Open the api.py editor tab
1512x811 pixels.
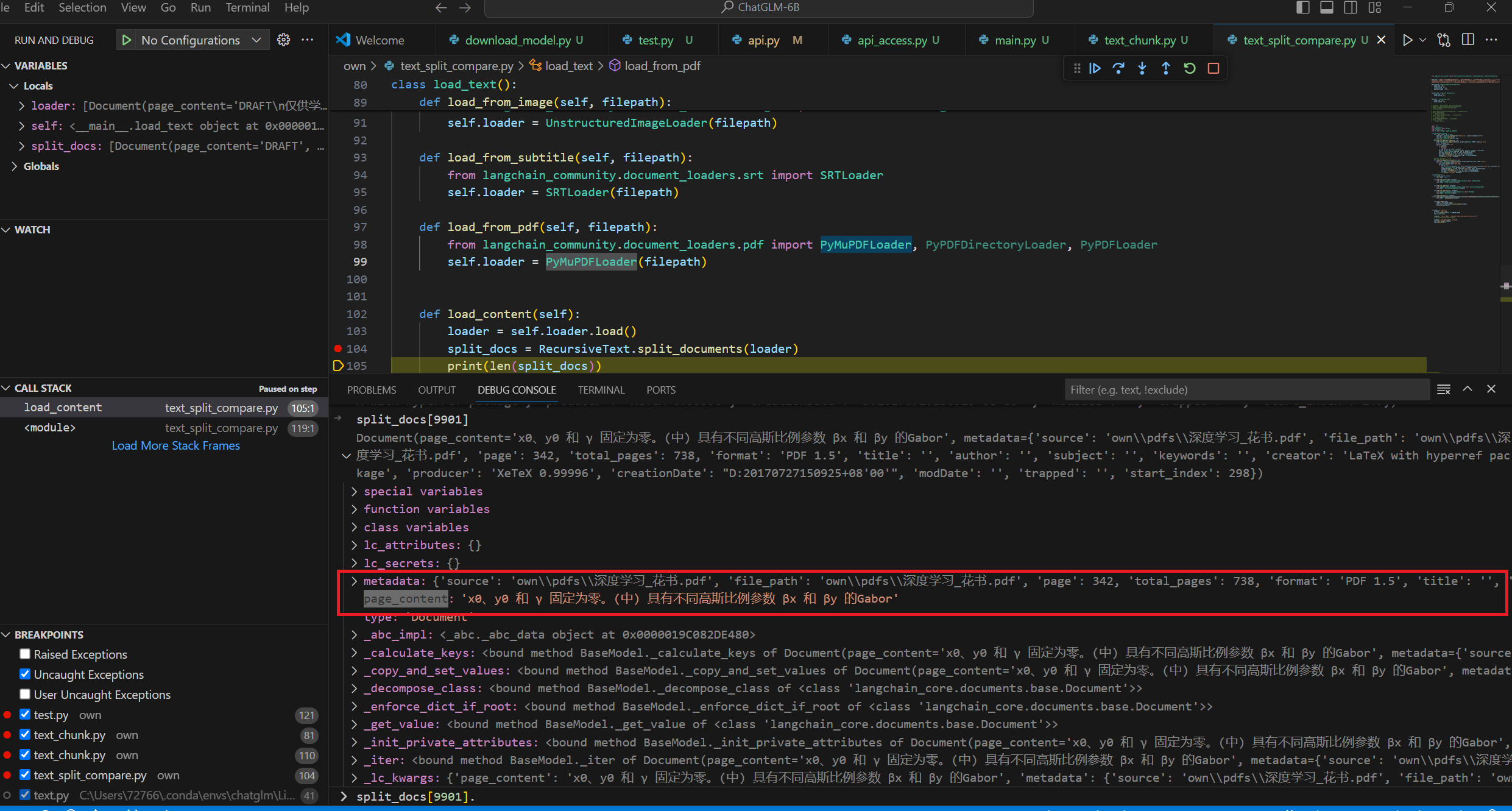click(763, 40)
